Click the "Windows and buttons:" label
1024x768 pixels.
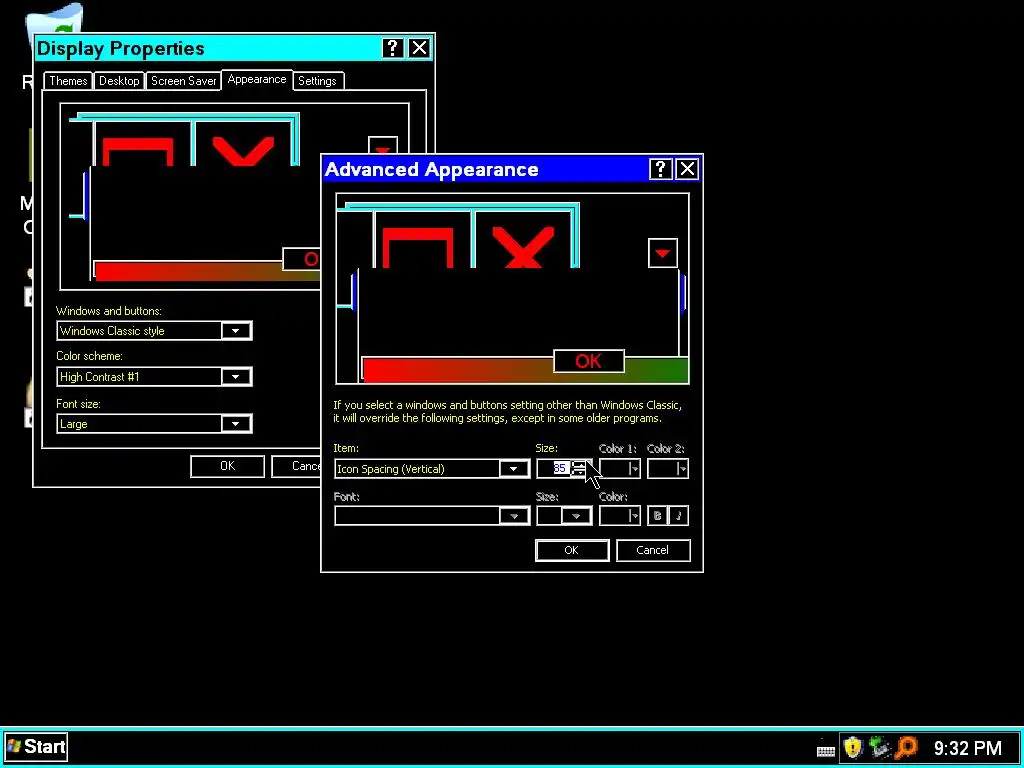108,311
